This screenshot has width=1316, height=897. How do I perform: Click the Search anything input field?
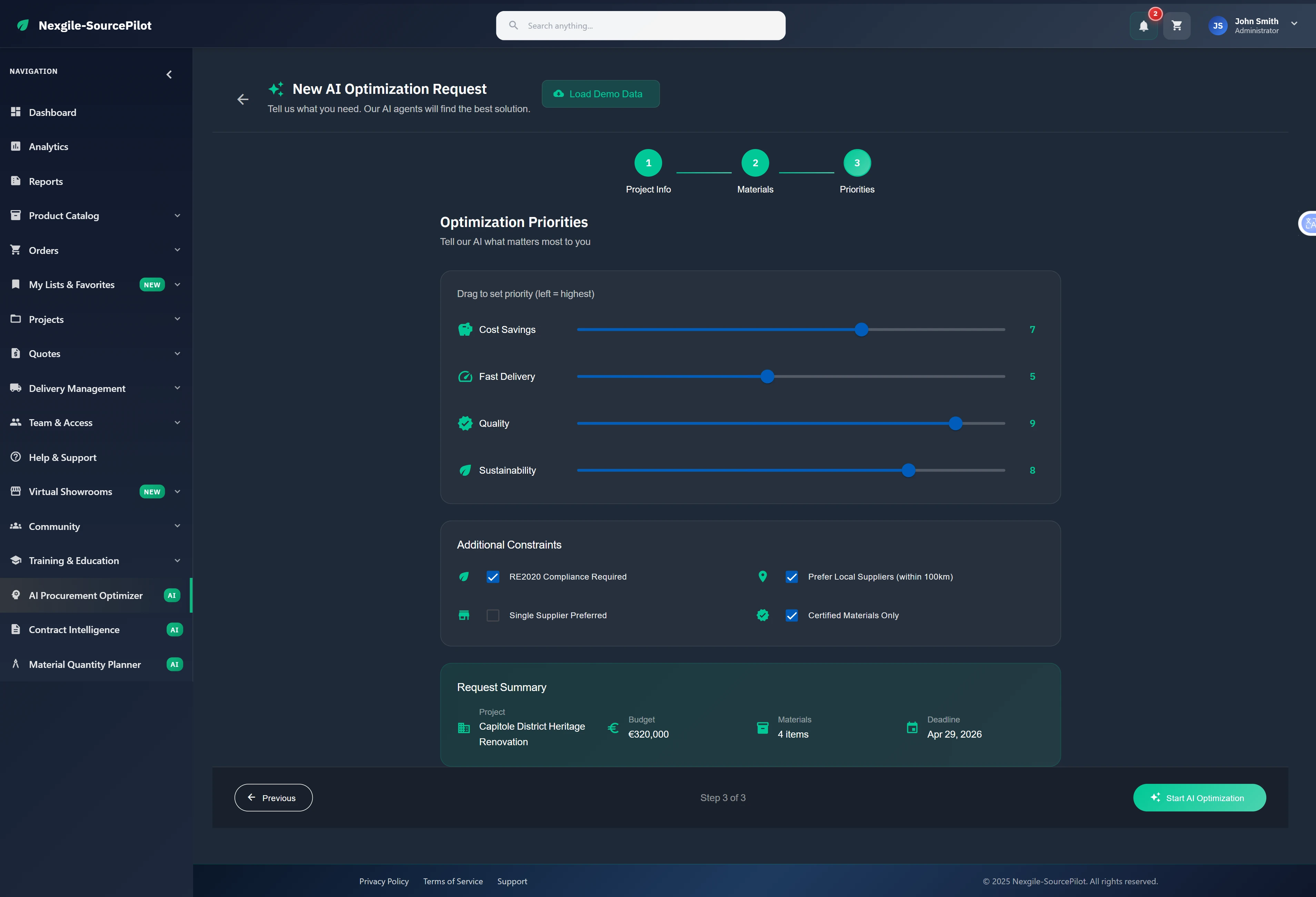(x=640, y=26)
